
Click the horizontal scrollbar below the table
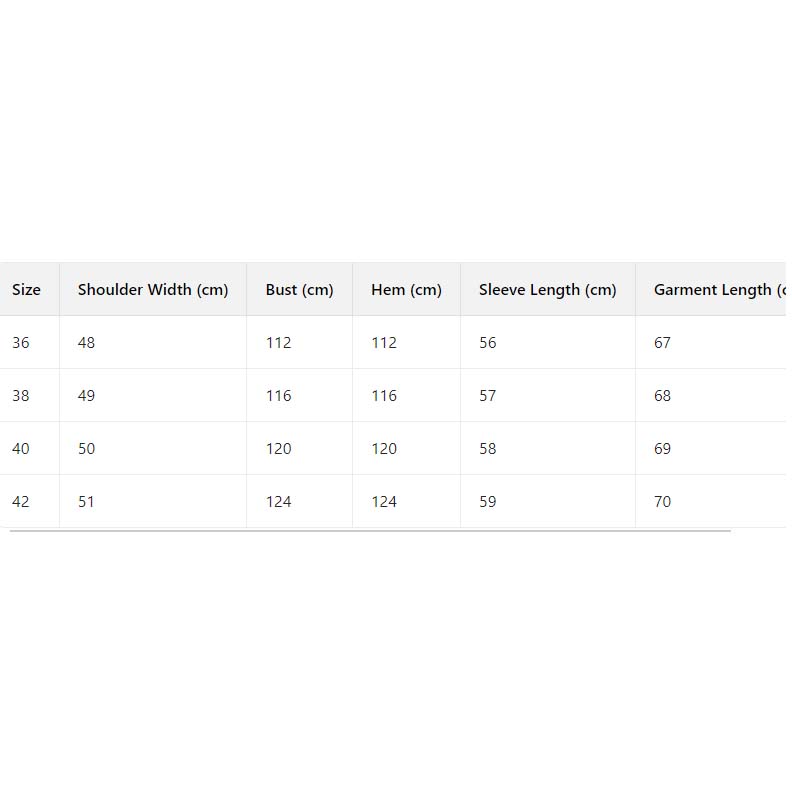370,531
